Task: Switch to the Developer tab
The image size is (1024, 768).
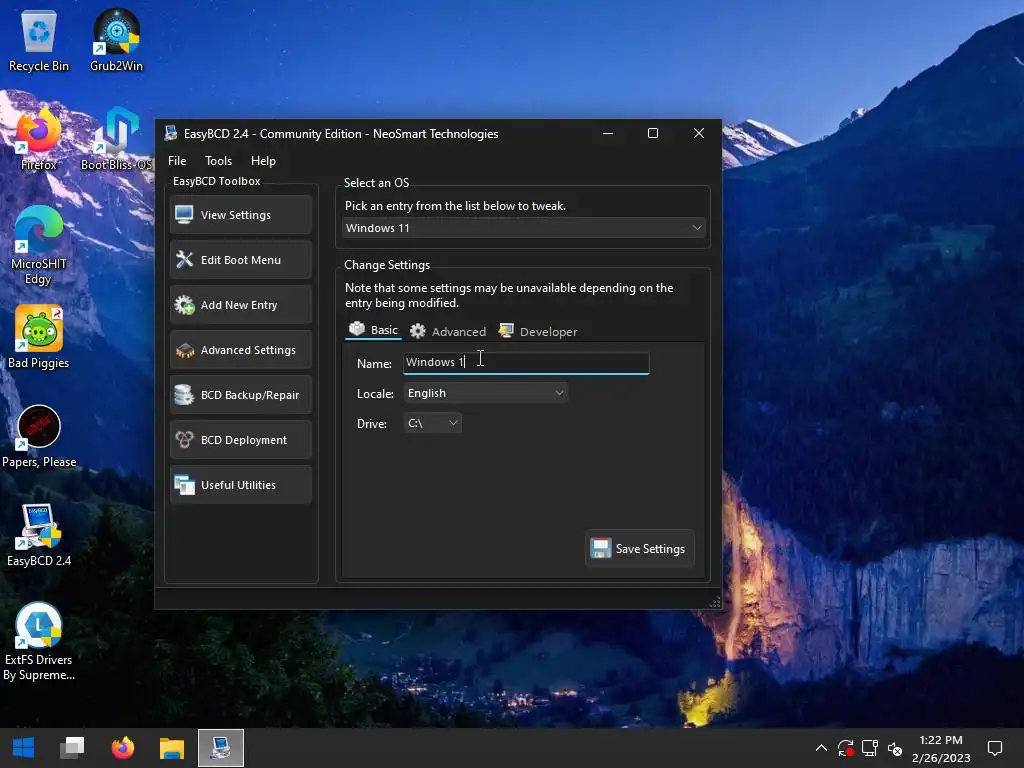Action: click(538, 331)
